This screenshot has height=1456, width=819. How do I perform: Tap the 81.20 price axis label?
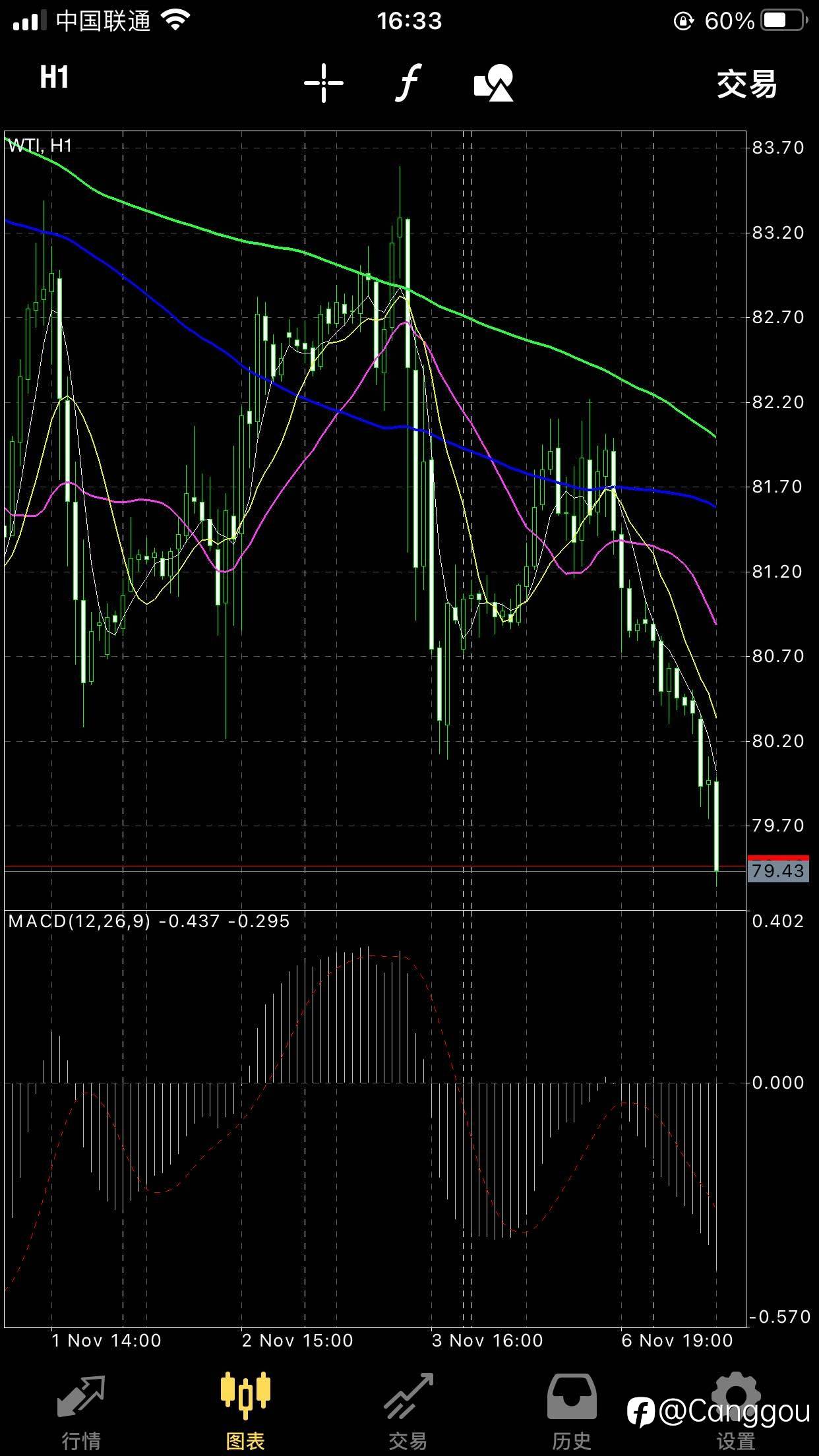(x=778, y=572)
